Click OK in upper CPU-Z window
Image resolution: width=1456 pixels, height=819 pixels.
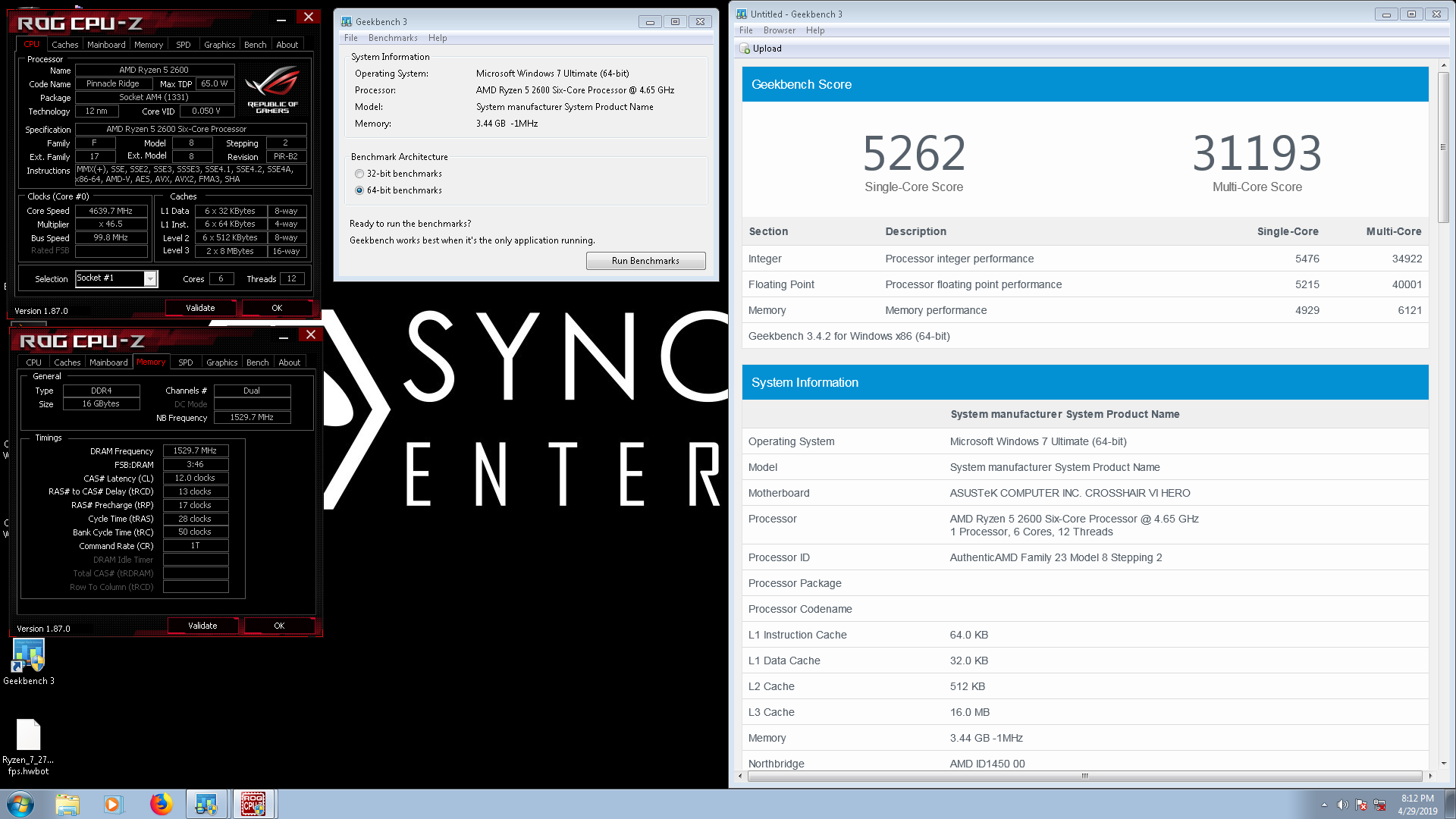point(277,308)
